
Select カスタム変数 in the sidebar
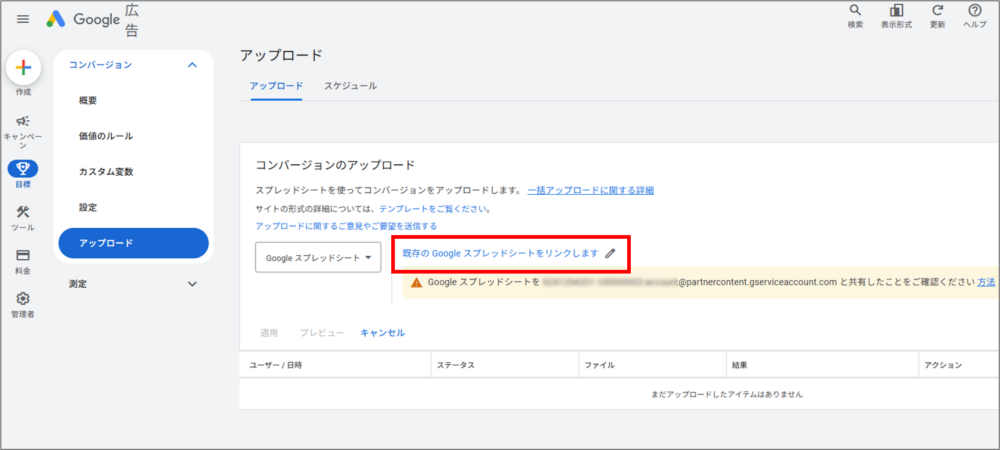pyautogui.click(x=106, y=172)
